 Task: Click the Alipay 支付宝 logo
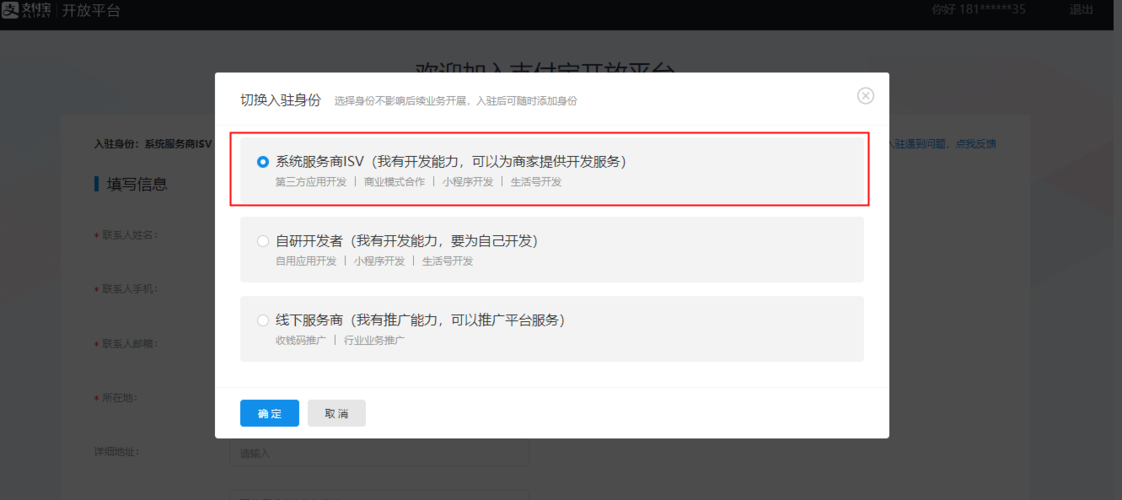[x=26, y=10]
